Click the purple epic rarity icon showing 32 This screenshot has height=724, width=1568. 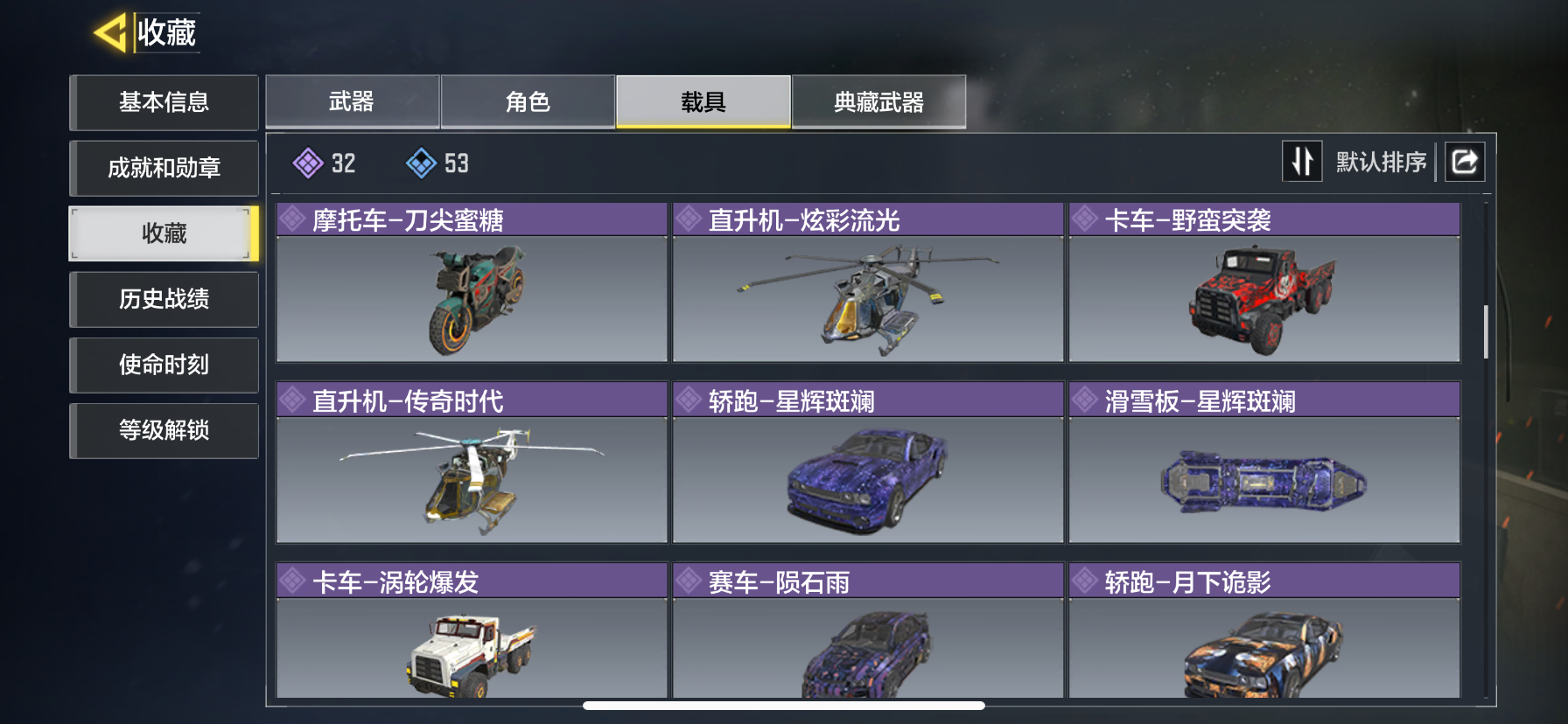tap(308, 163)
